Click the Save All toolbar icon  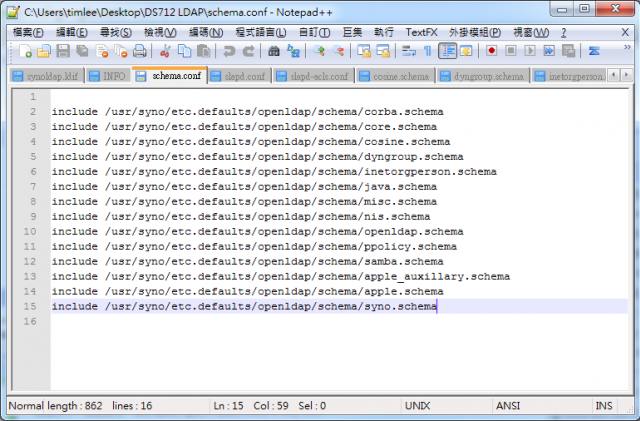click(82, 51)
